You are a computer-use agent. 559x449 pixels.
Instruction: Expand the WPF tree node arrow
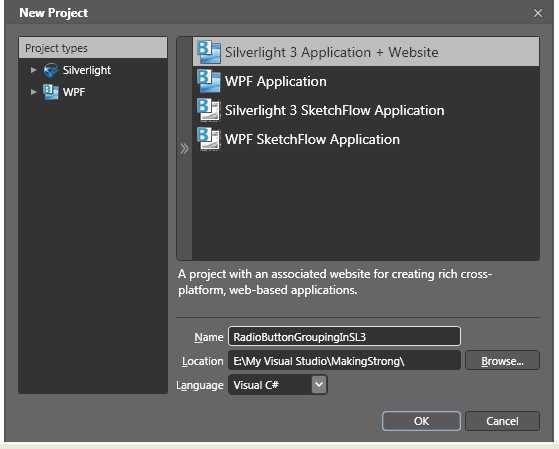pyautogui.click(x=34, y=92)
